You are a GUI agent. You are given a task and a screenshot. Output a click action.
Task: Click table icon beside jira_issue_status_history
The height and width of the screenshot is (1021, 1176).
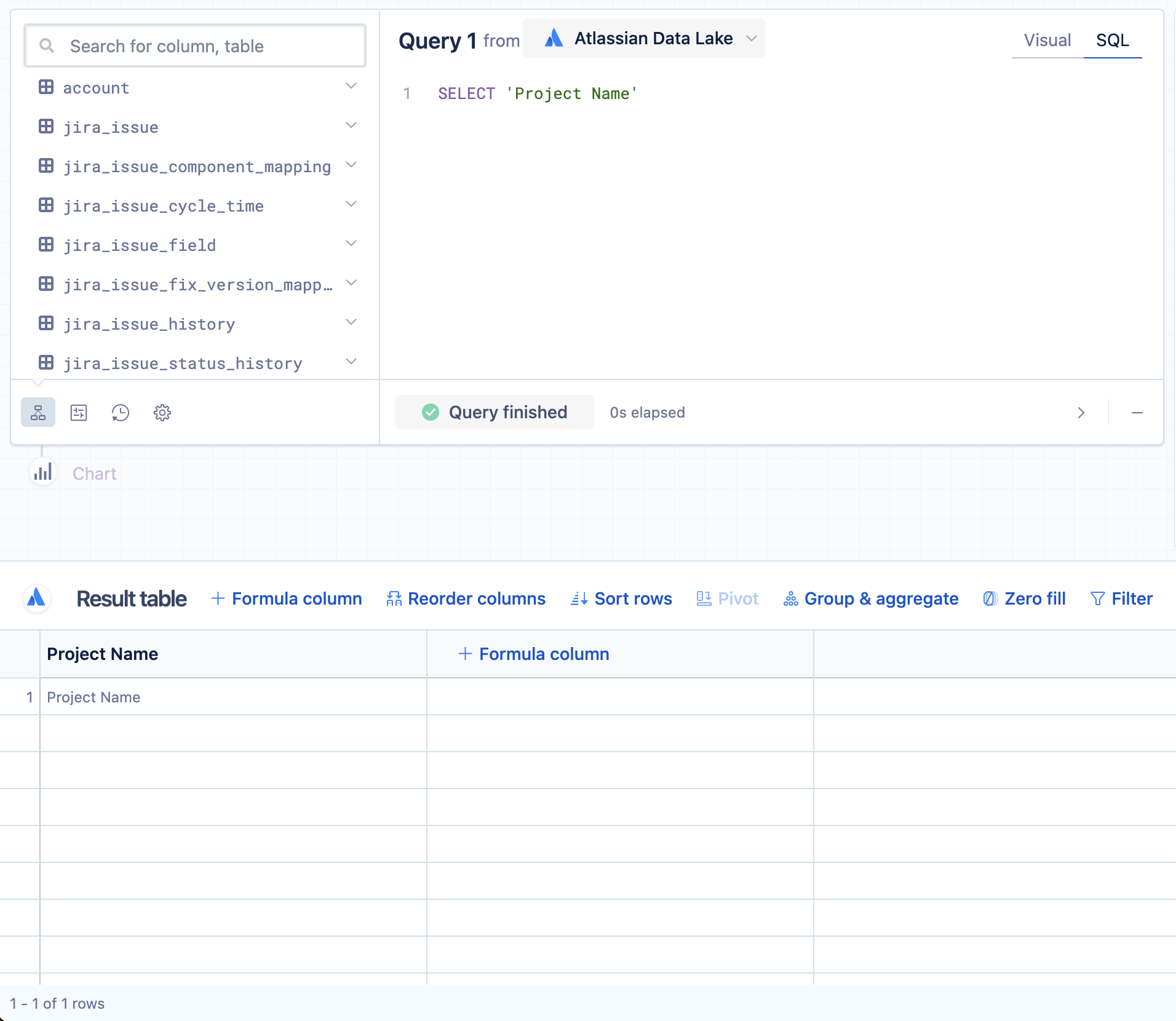46,363
